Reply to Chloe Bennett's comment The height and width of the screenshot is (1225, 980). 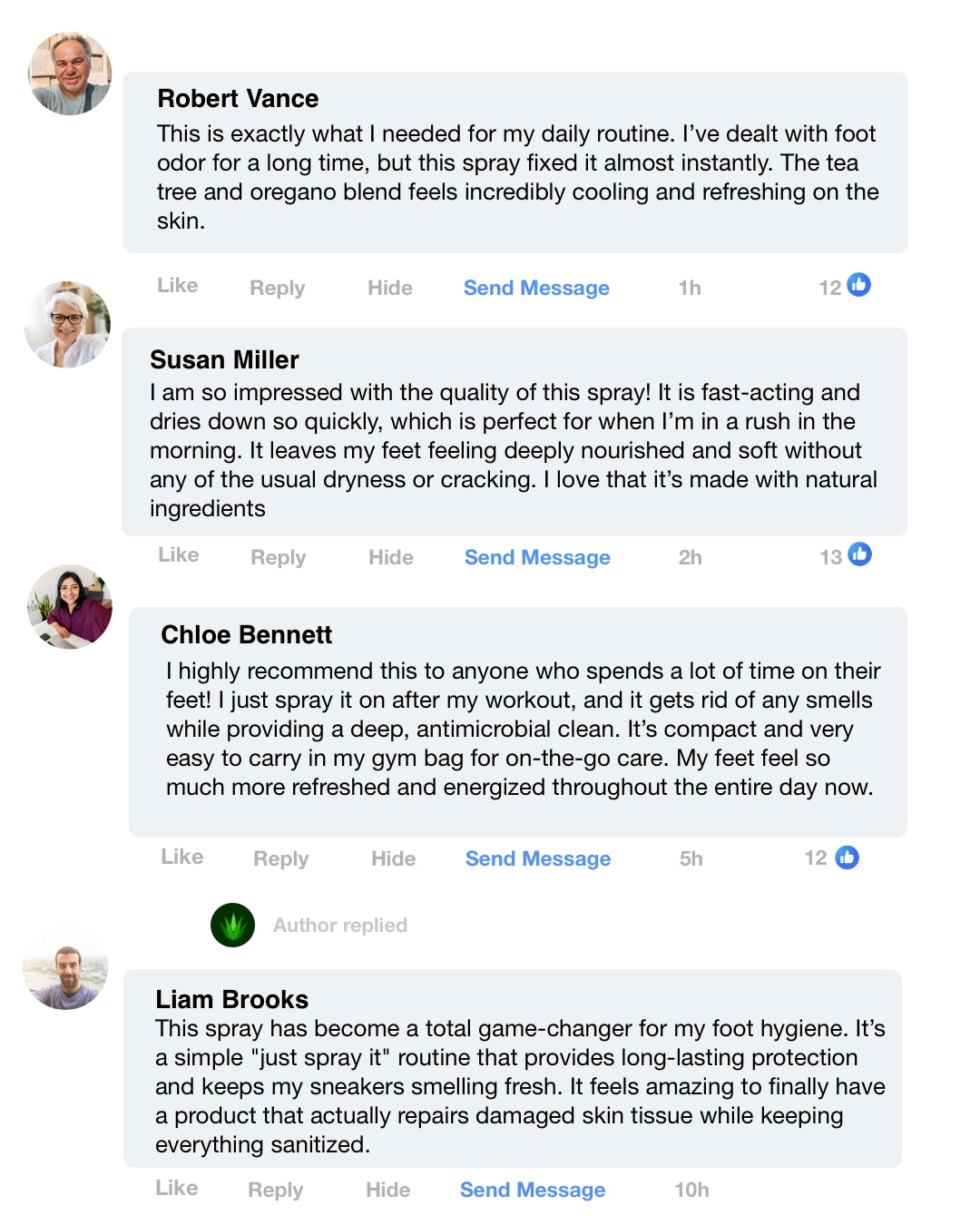pos(280,858)
